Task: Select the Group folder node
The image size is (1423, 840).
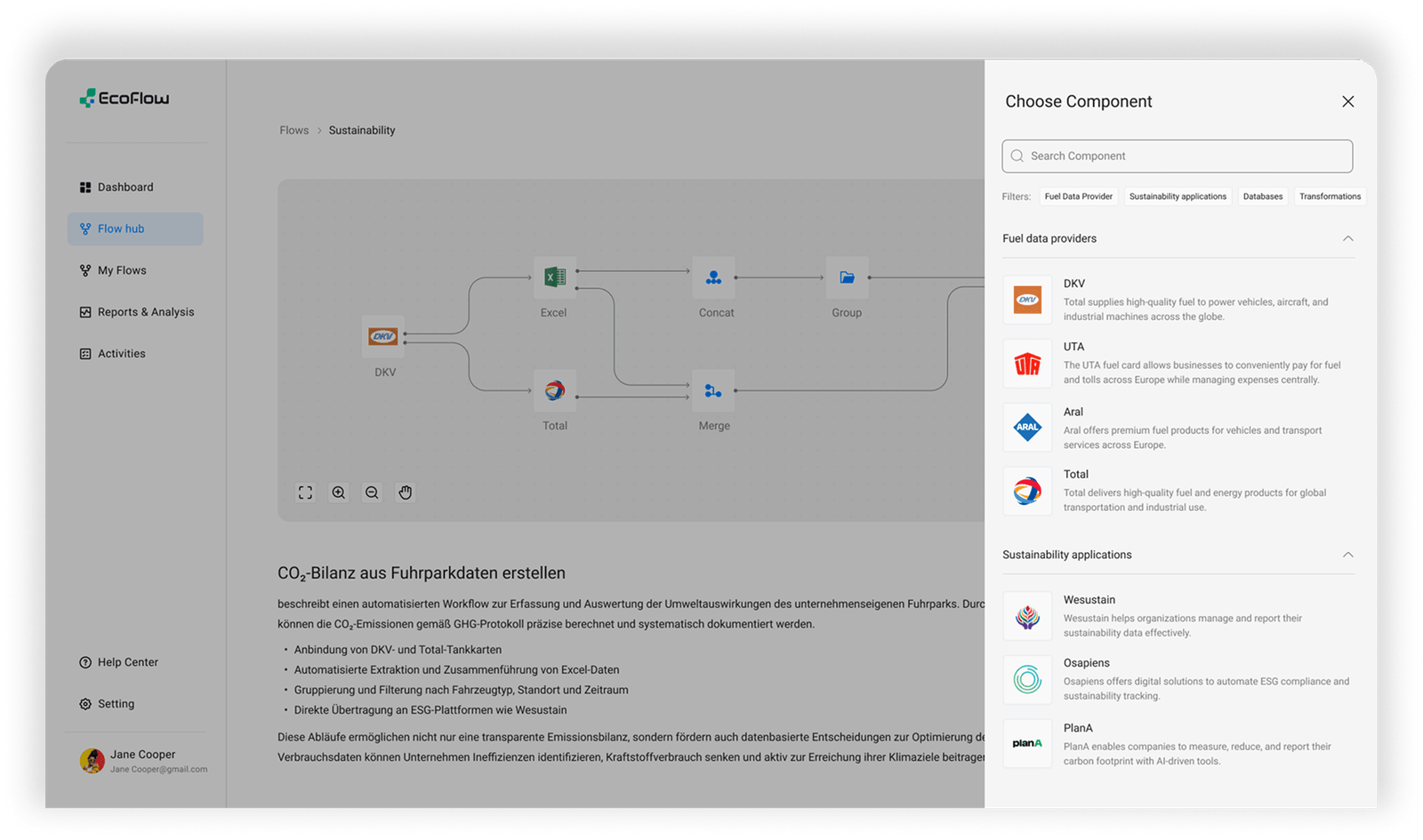Action: [x=847, y=277]
